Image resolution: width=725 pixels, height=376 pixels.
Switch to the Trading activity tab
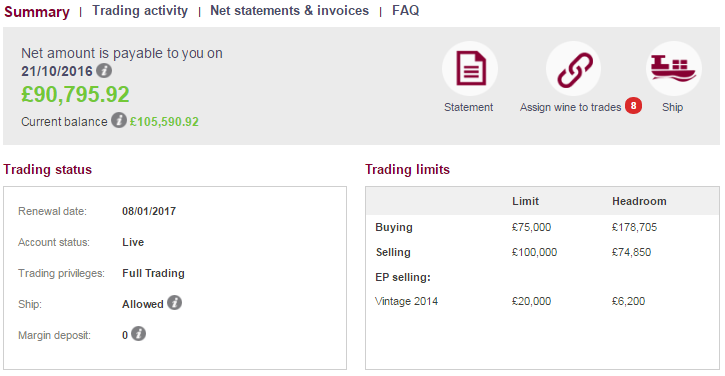pyautogui.click(x=140, y=11)
